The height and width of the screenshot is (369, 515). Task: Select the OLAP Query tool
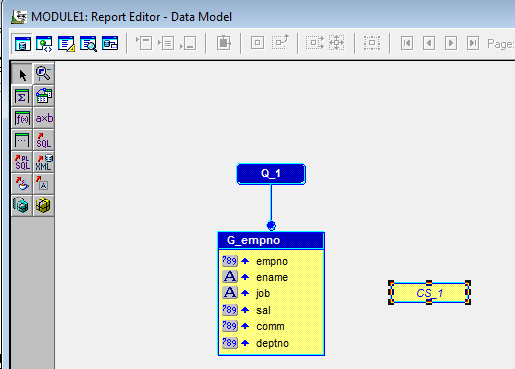(44, 205)
